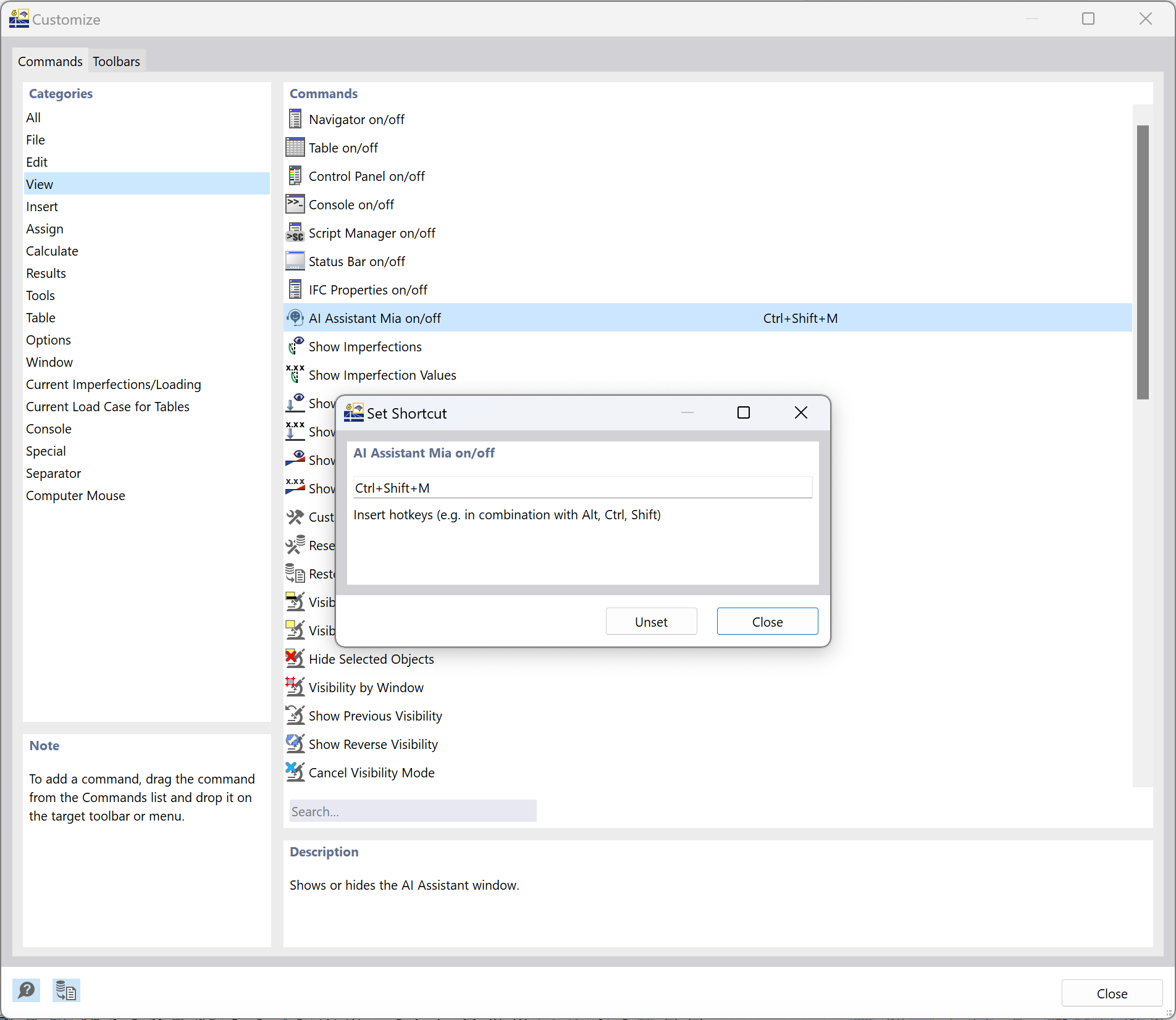Click the Visibility by Window icon

295,687
